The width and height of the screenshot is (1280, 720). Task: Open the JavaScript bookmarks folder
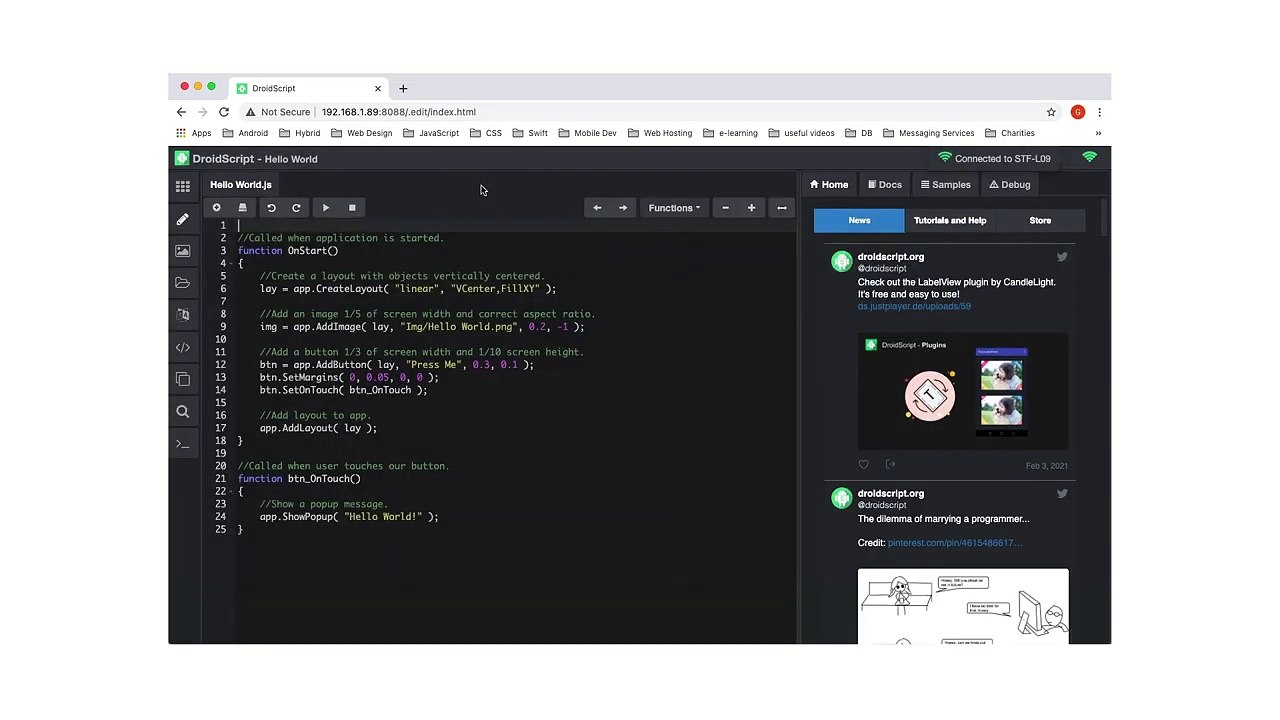(432, 133)
